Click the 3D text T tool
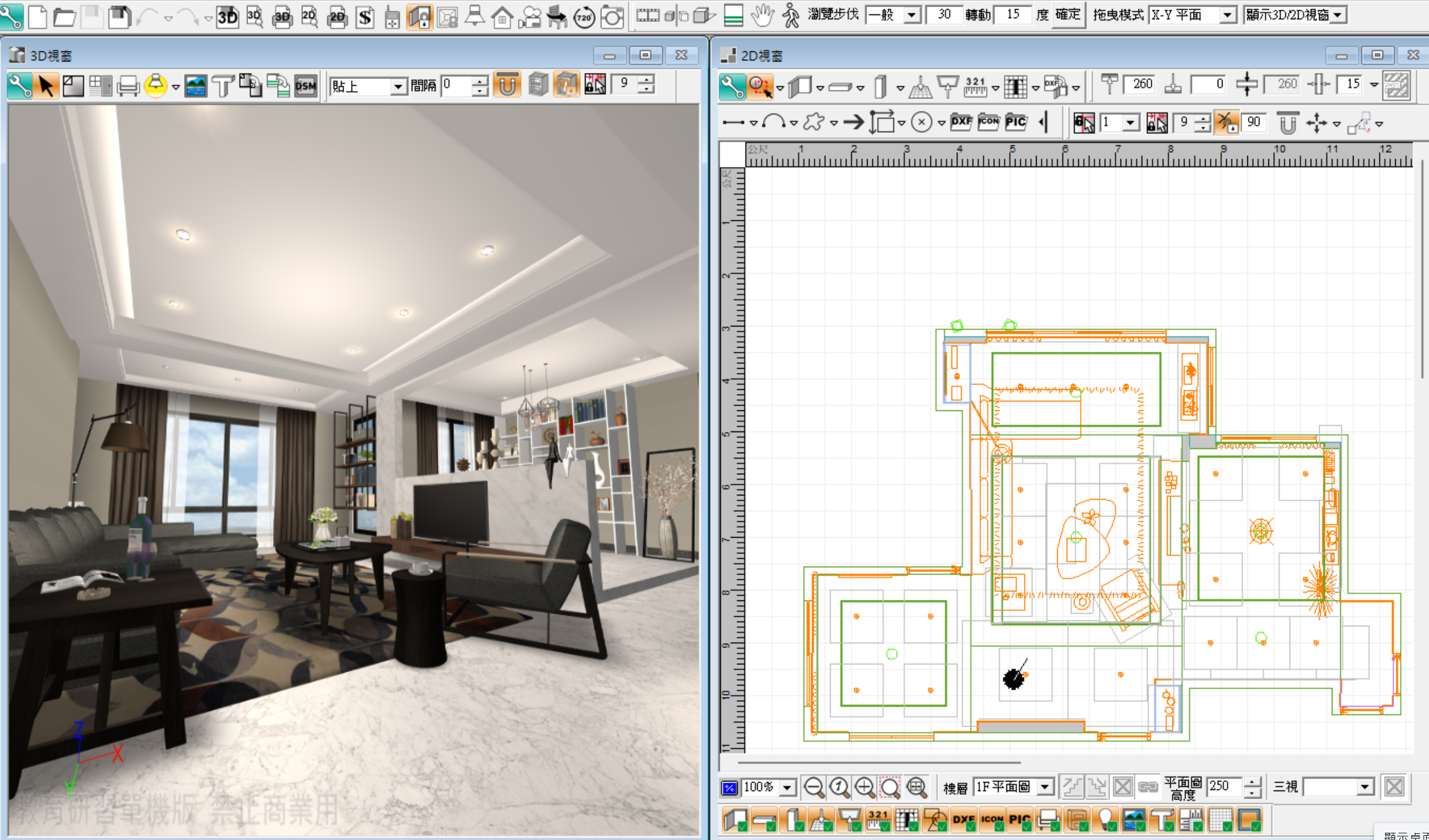Screen dimensions: 1429x840 (223, 86)
